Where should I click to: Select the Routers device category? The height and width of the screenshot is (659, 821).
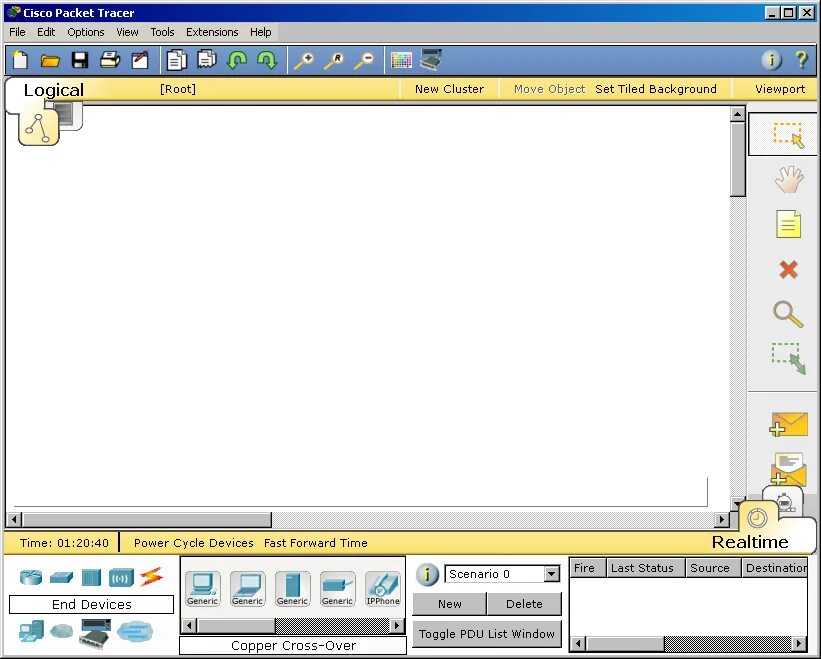31,577
